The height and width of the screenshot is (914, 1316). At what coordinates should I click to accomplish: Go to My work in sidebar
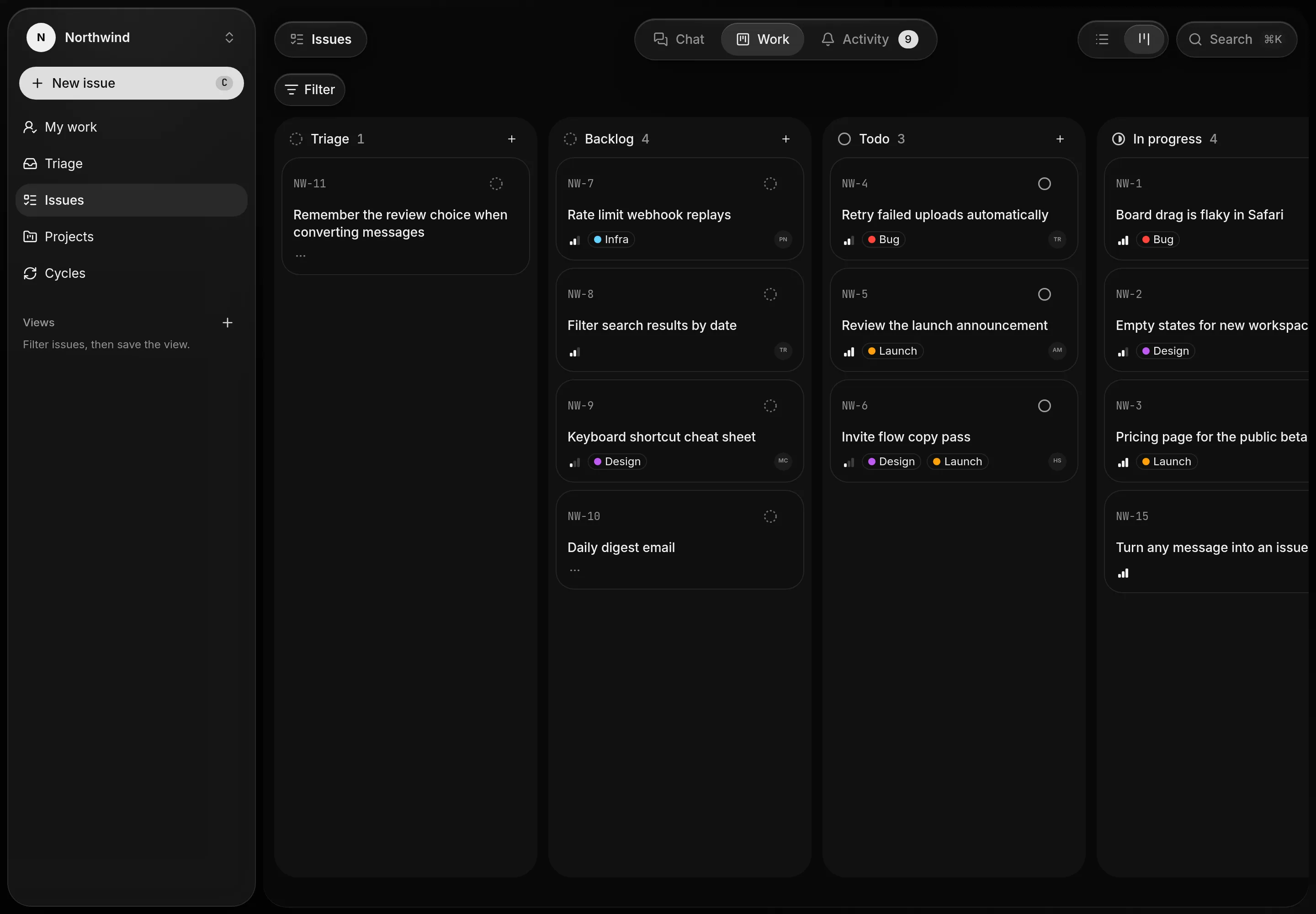tap(132, 127)
